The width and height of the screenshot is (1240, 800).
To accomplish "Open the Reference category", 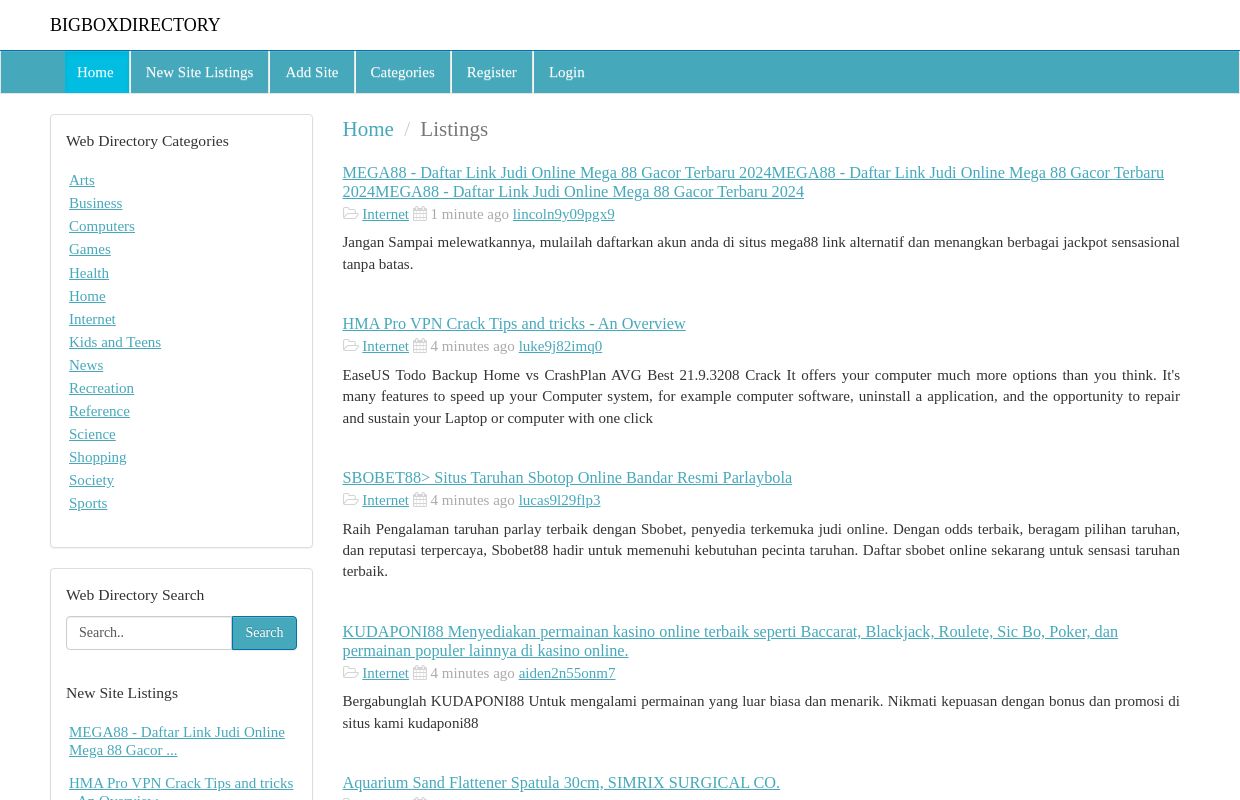I will point(99,411).
